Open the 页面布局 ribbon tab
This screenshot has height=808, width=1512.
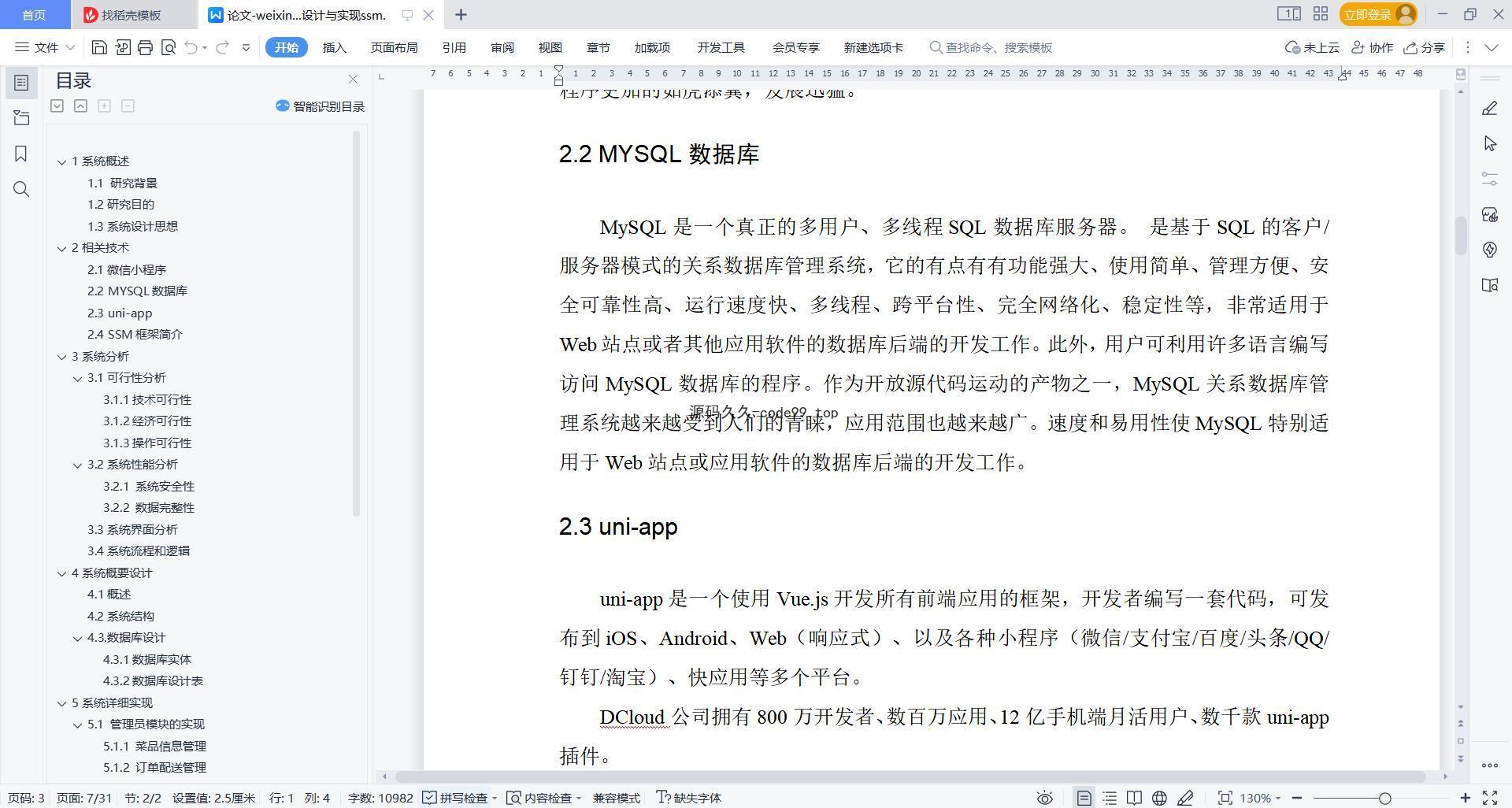point(395,48)
